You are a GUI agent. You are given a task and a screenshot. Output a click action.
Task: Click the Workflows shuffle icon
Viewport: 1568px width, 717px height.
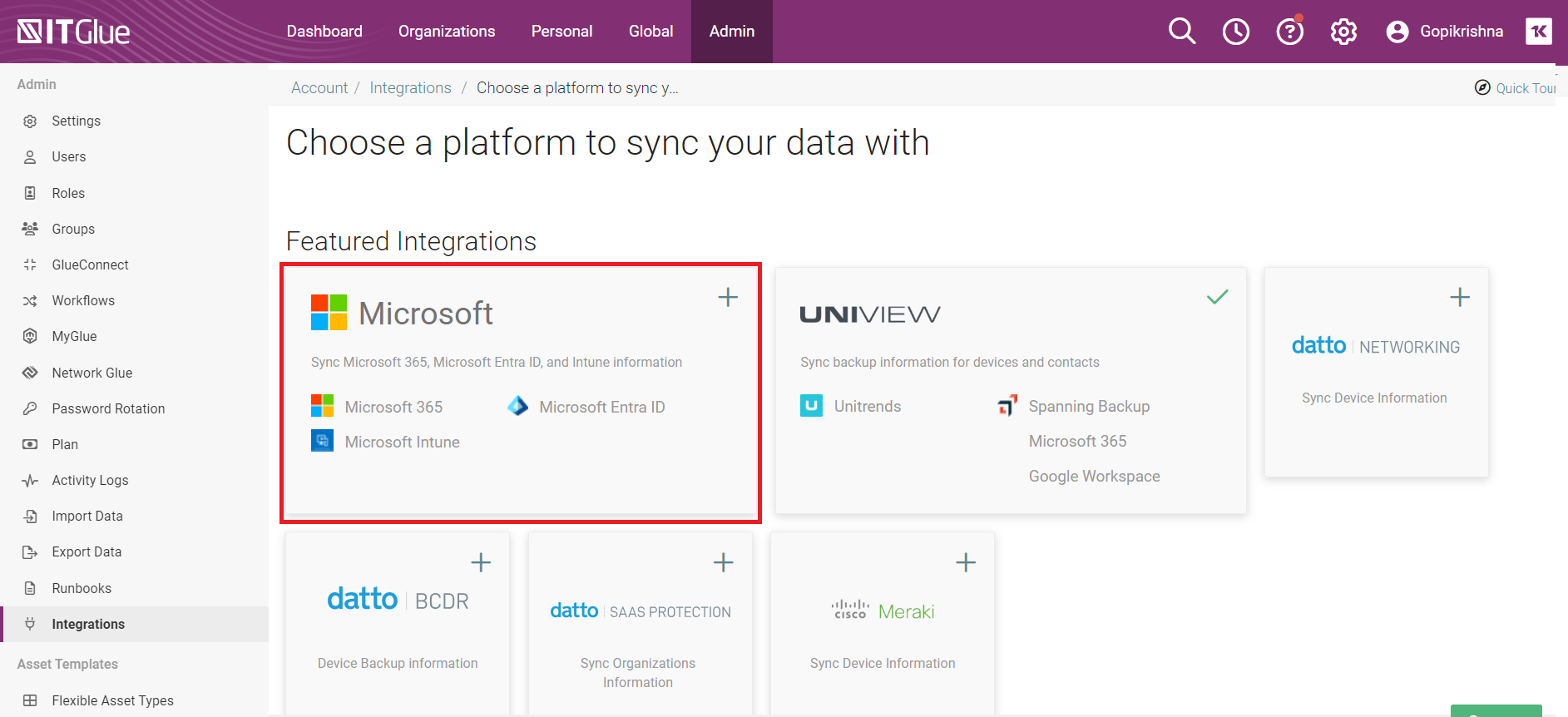pos(30,300)
